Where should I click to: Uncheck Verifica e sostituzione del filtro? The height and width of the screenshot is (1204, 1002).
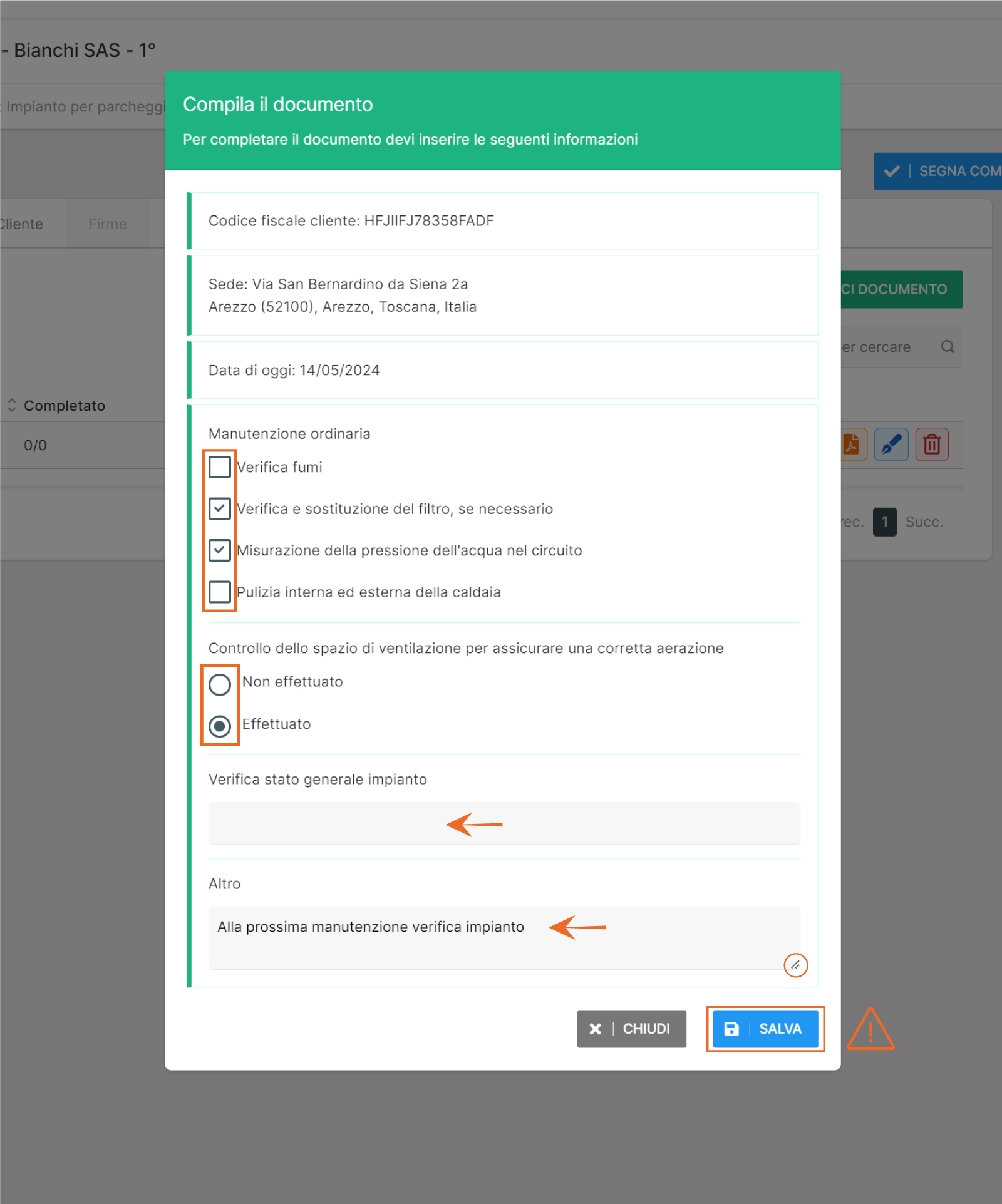[x=220, y=508]
